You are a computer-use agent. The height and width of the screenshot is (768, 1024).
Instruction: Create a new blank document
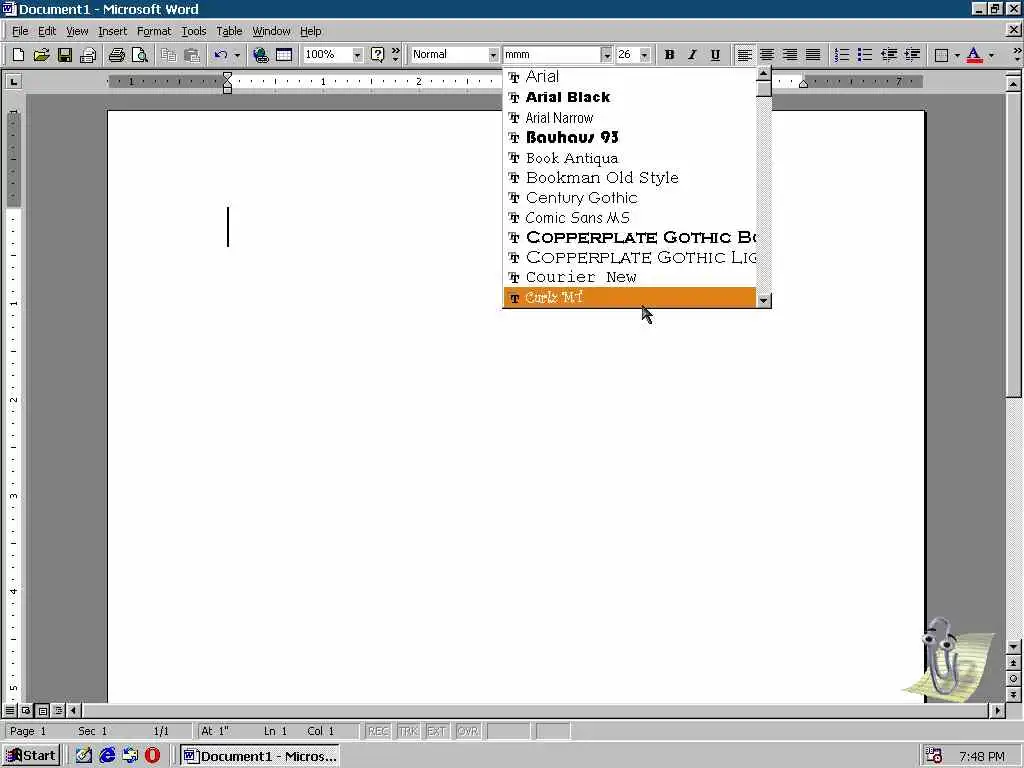point(18,55)
